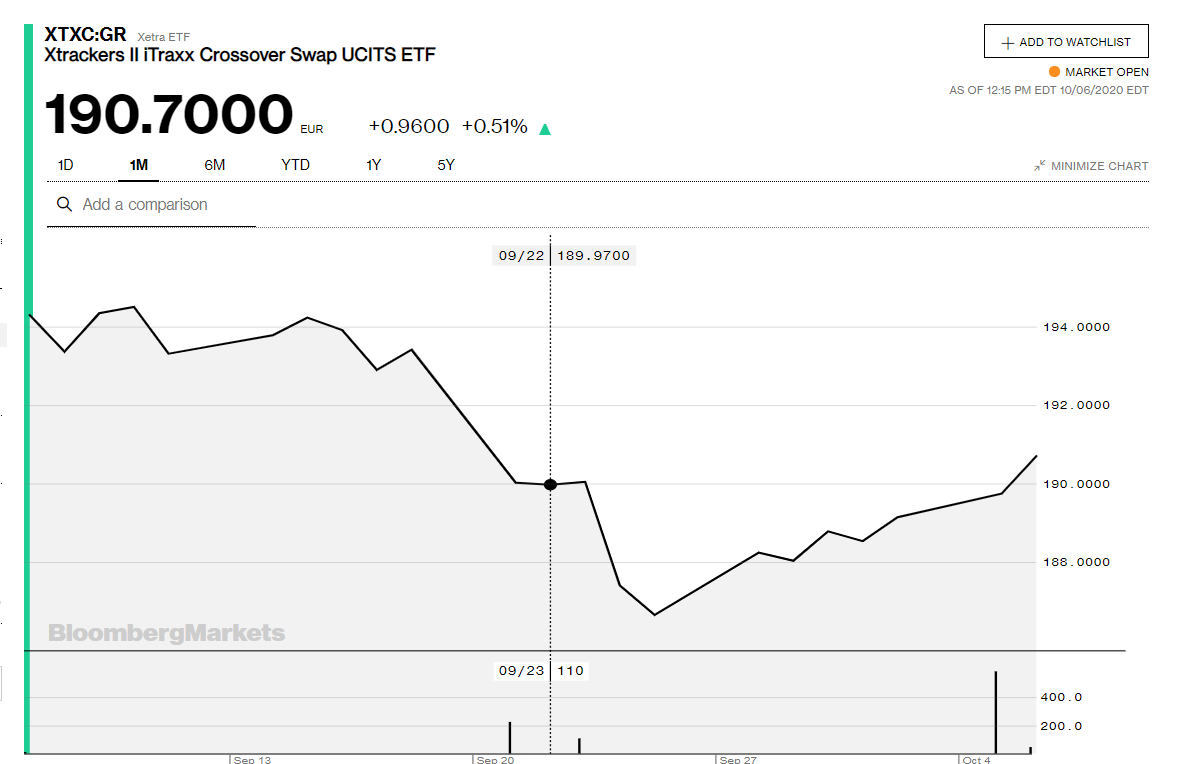Click the magnifying glass search icon
Image resolution: width=1202 pixels, height=764 pixels.
point(65,204)
